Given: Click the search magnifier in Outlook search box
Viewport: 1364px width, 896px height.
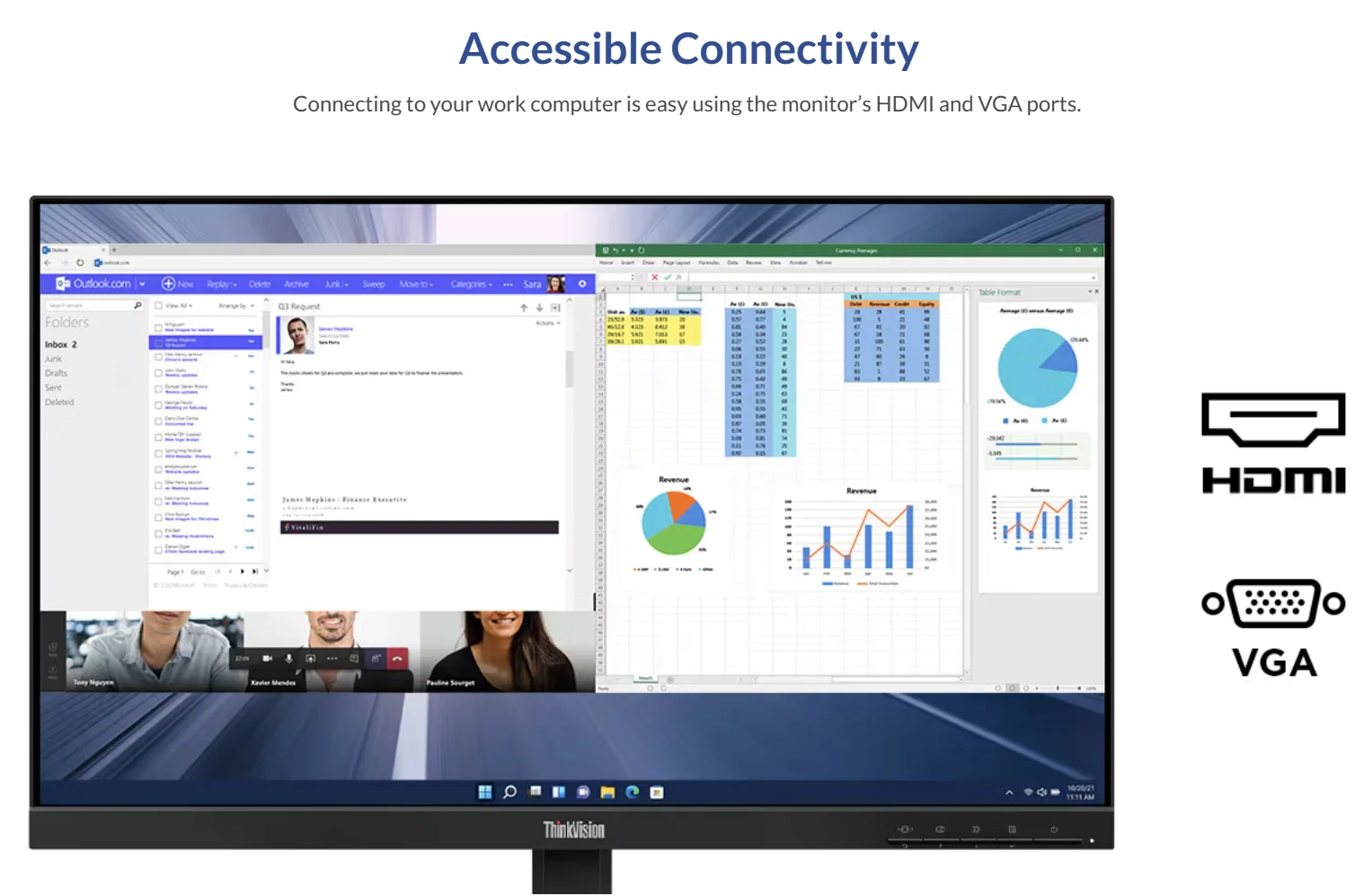Looking at the screenshot, I should [x=137, y=306].
